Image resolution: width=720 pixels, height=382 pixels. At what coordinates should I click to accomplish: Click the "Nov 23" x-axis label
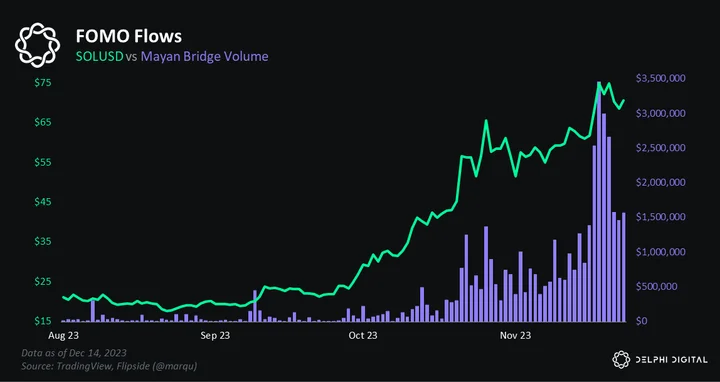pos(515,336)
